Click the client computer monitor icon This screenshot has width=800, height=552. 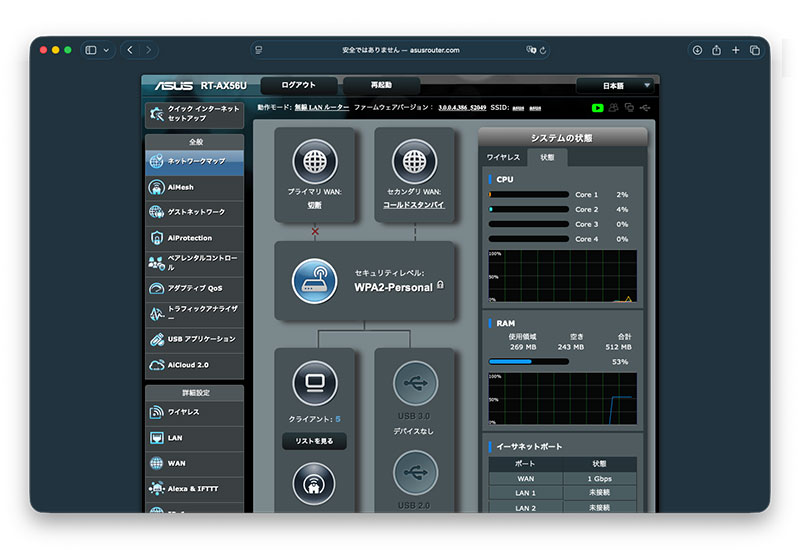click(314, 383)
